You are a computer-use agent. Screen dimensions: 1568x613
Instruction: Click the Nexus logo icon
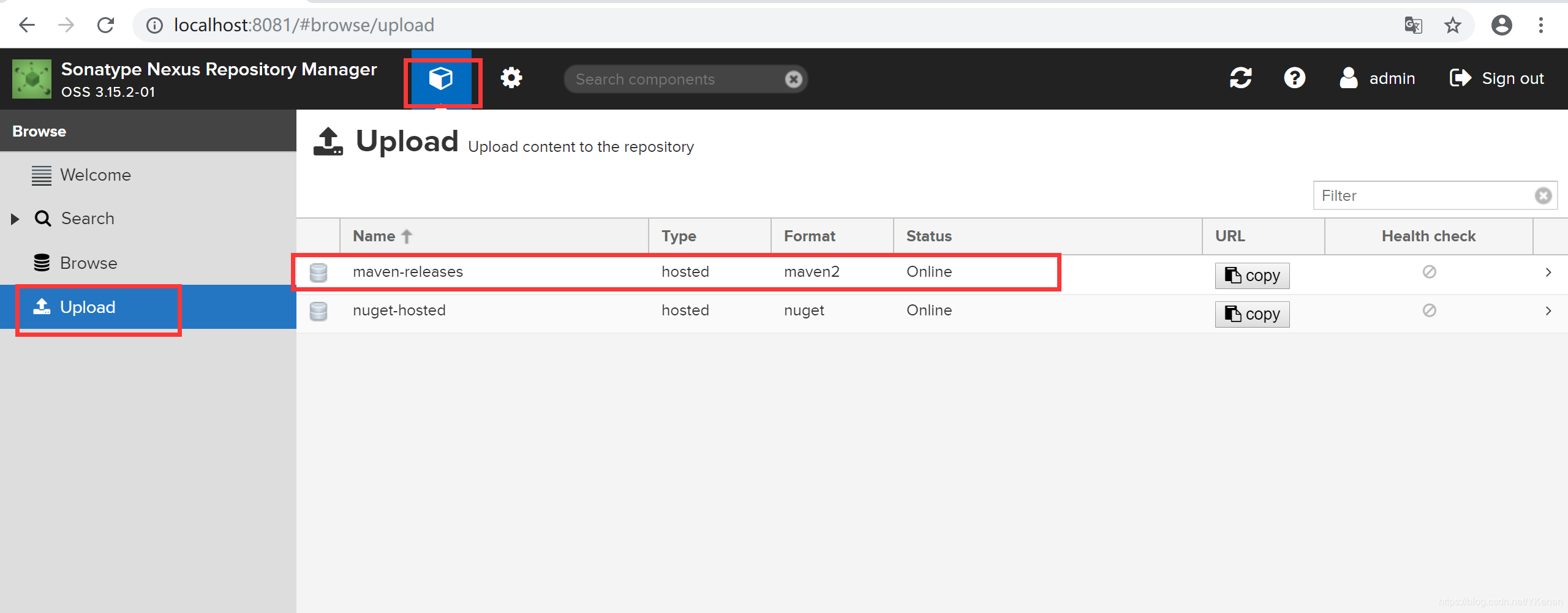click(x=32, y=79)
